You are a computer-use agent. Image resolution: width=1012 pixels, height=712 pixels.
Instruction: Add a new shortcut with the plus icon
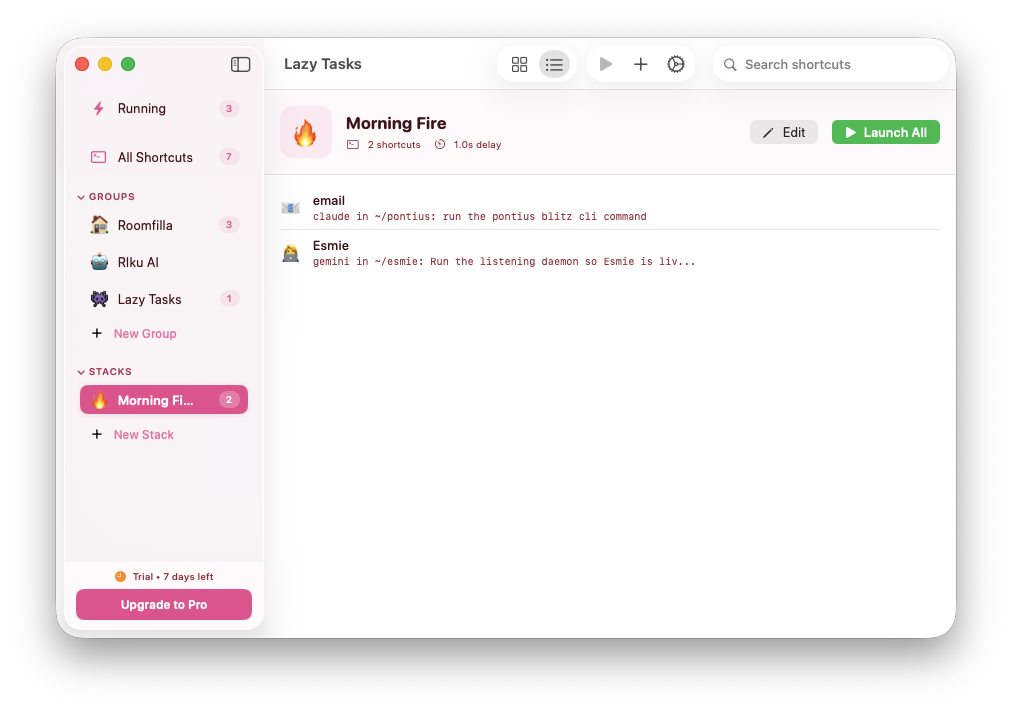click(x=641, y=64)
